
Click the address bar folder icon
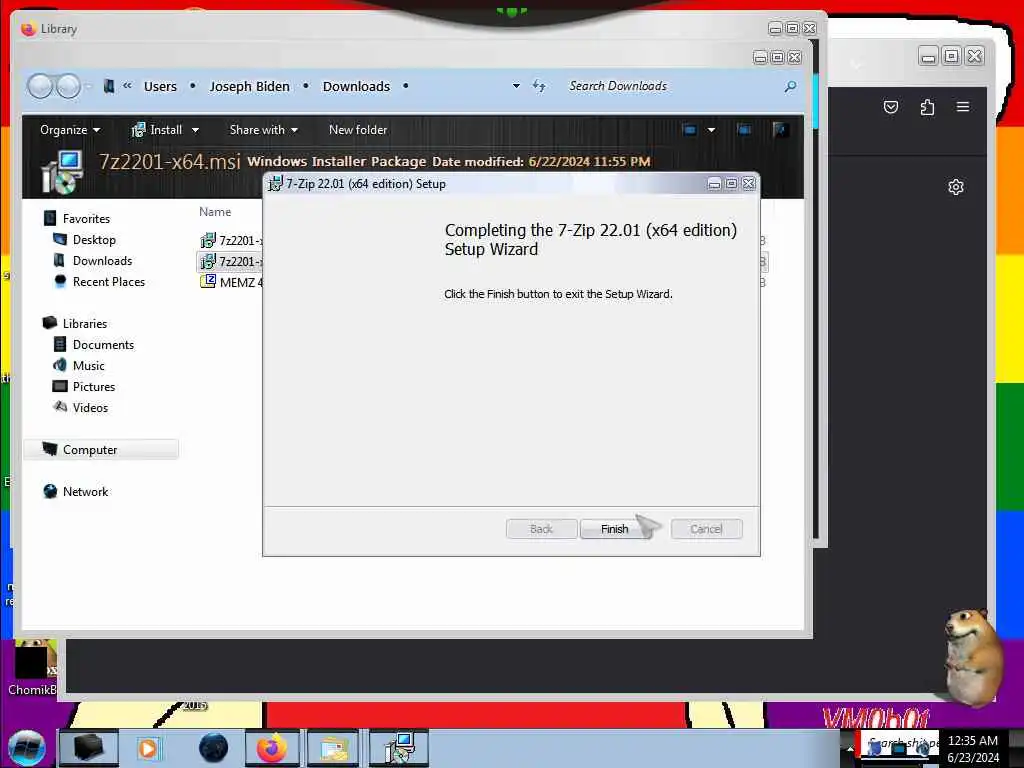(109, 86)
